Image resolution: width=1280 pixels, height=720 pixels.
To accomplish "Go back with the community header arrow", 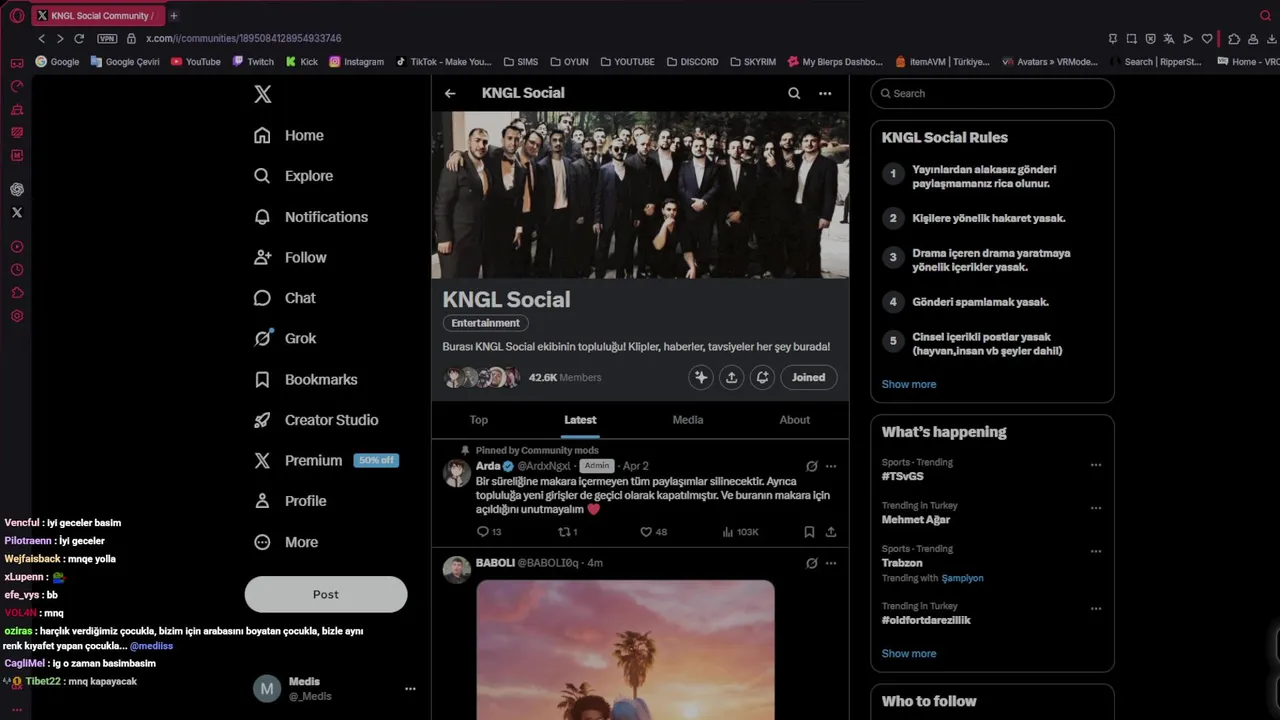I will (x=450, y=93).
